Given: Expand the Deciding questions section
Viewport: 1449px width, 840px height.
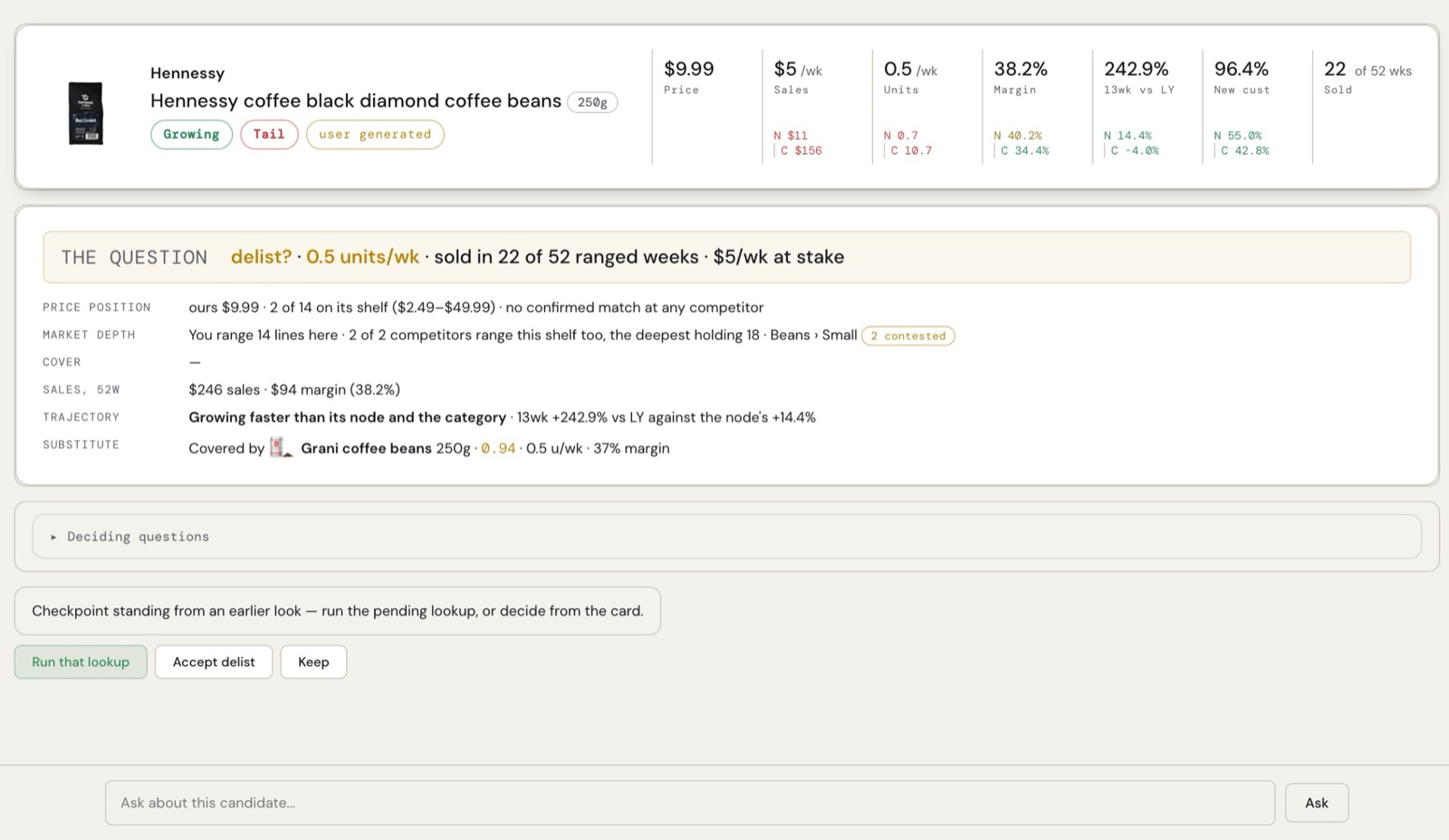Looking at the screenshot, I should click(x=726, y=537).
